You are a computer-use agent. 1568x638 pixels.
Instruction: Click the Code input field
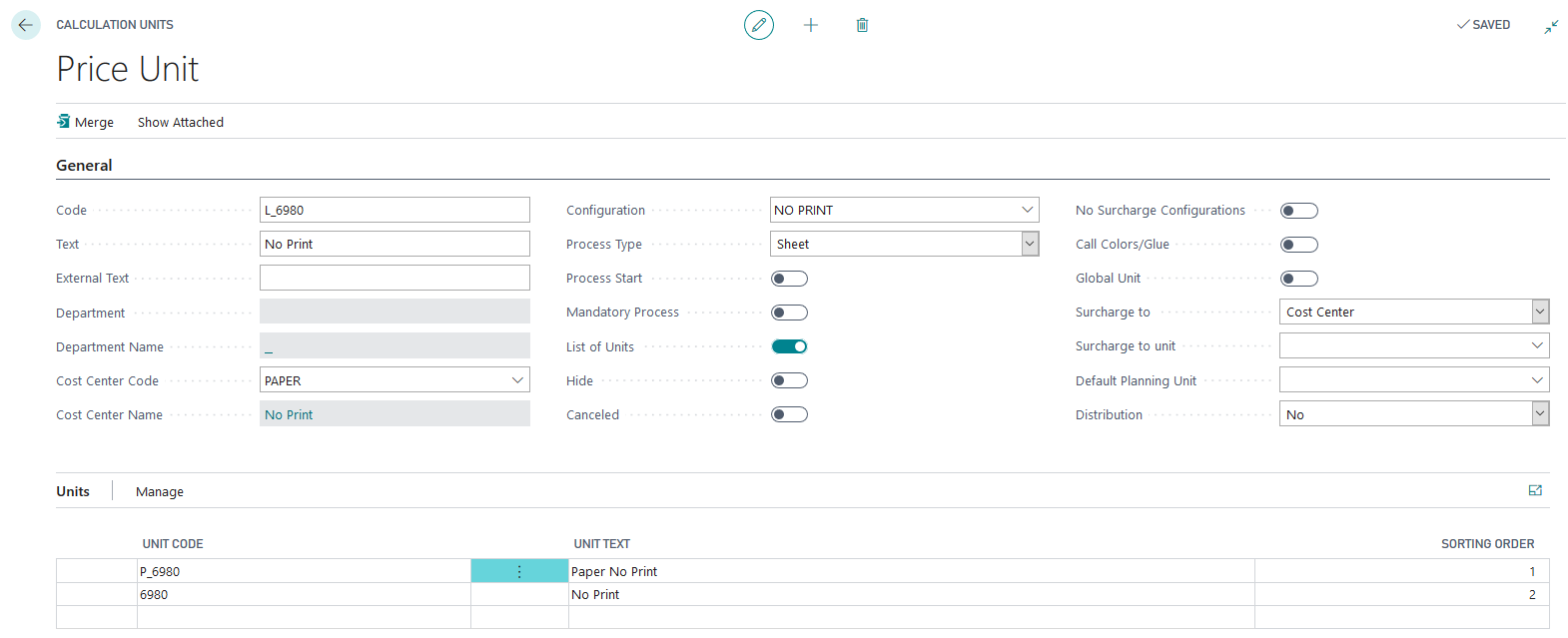coord(394,210)
